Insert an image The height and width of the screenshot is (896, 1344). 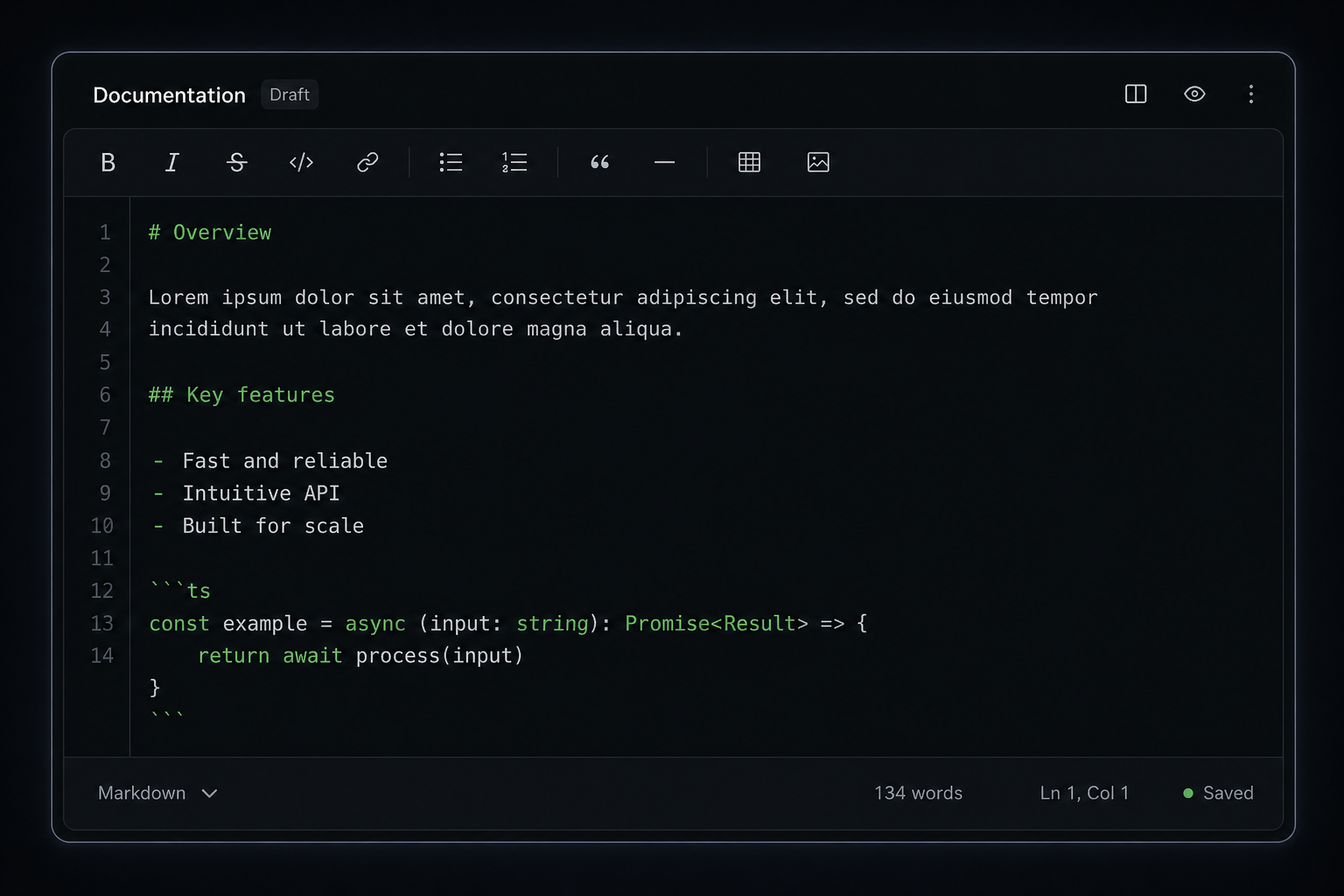pos(818,162)
